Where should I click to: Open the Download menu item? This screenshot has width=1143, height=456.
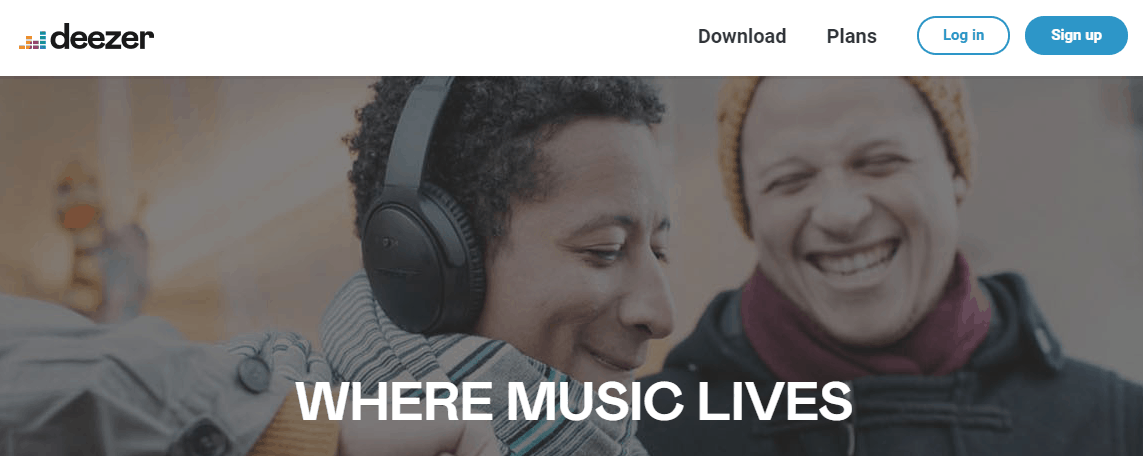(742, 36)
